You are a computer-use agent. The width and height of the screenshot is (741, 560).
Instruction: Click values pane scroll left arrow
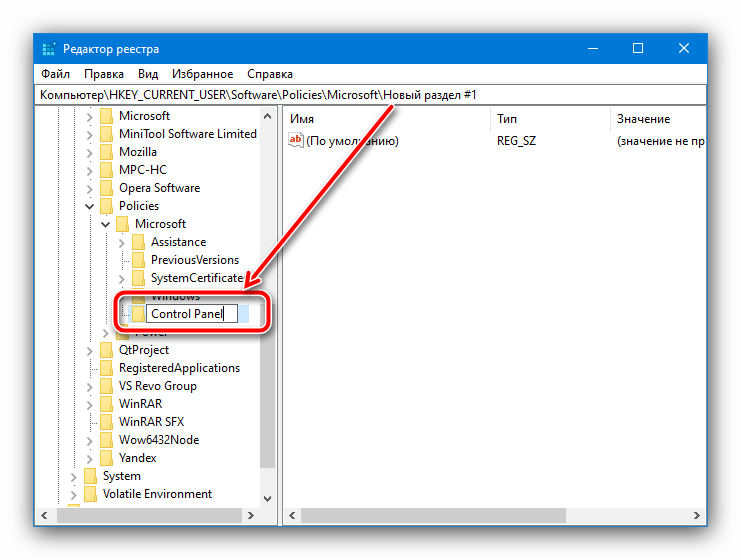[292, 516]
